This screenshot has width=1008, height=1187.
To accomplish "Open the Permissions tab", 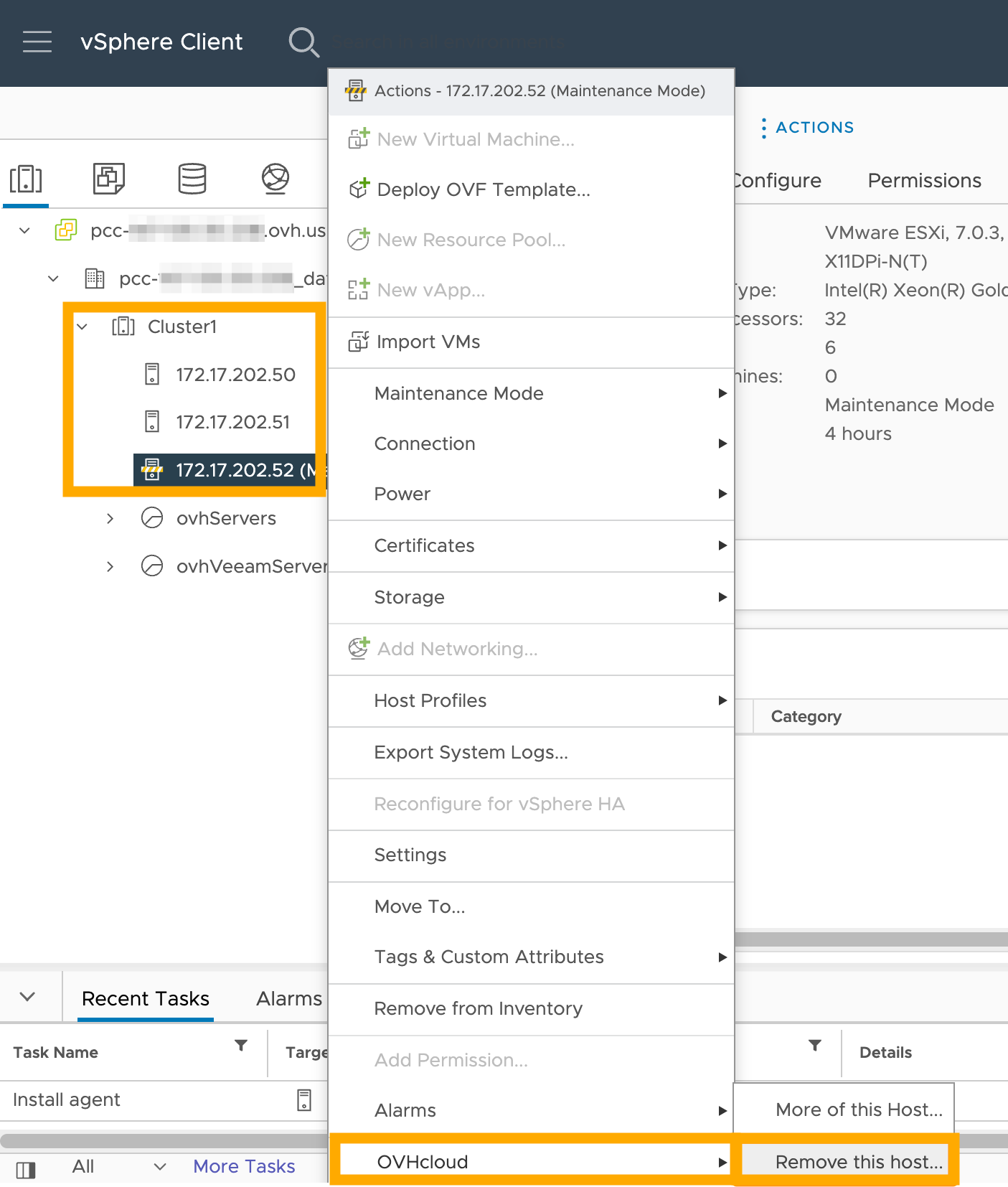I will coord(924,180).
